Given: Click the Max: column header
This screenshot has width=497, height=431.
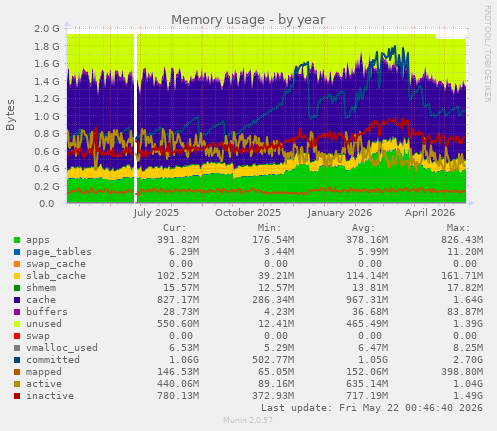Looking at the screenshot, I should [458, 228].
